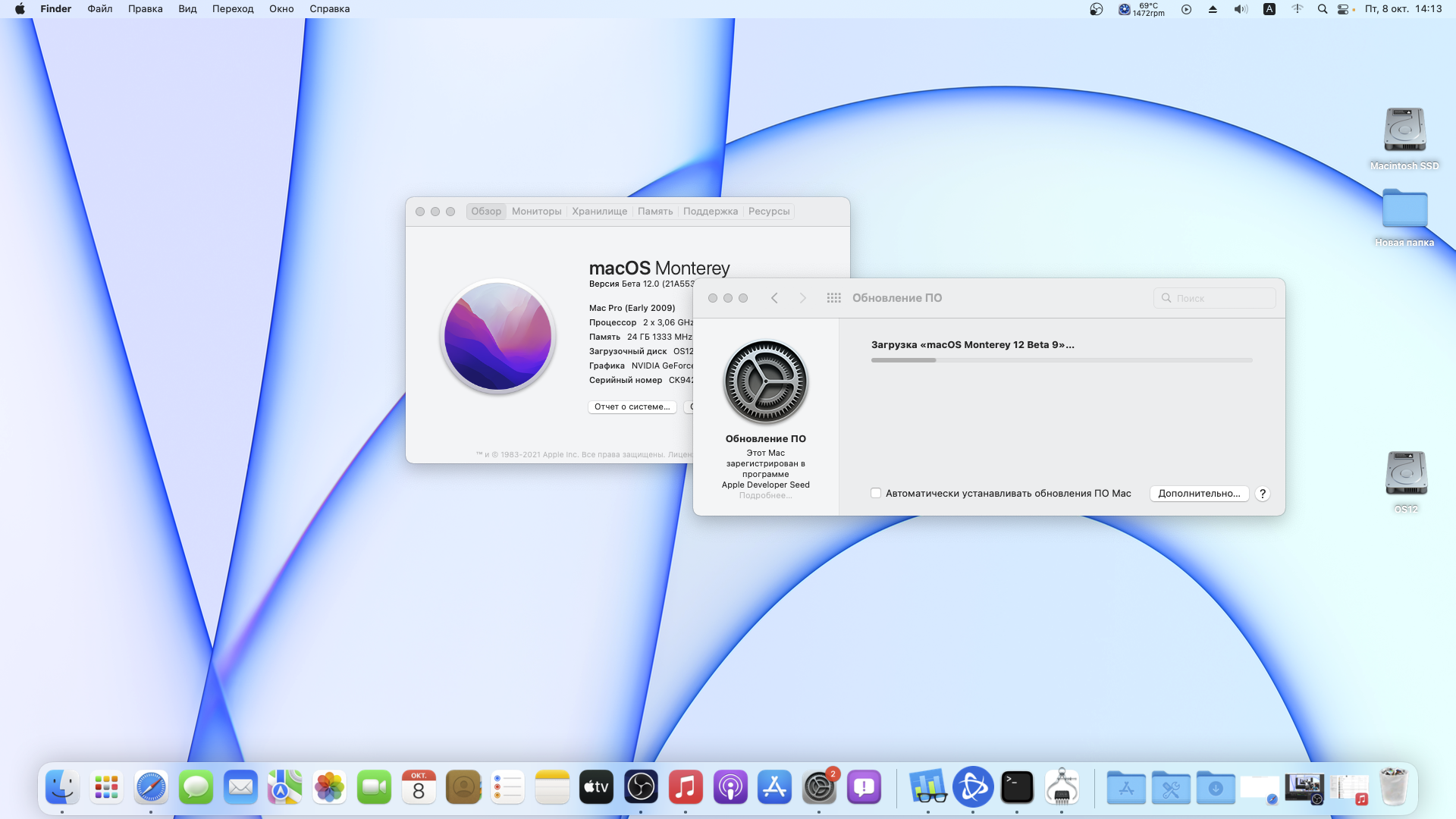The width and height of the screenshot is (1456, 819).
Task: Open the Правка menu
Action: click(x=145, y=9)
